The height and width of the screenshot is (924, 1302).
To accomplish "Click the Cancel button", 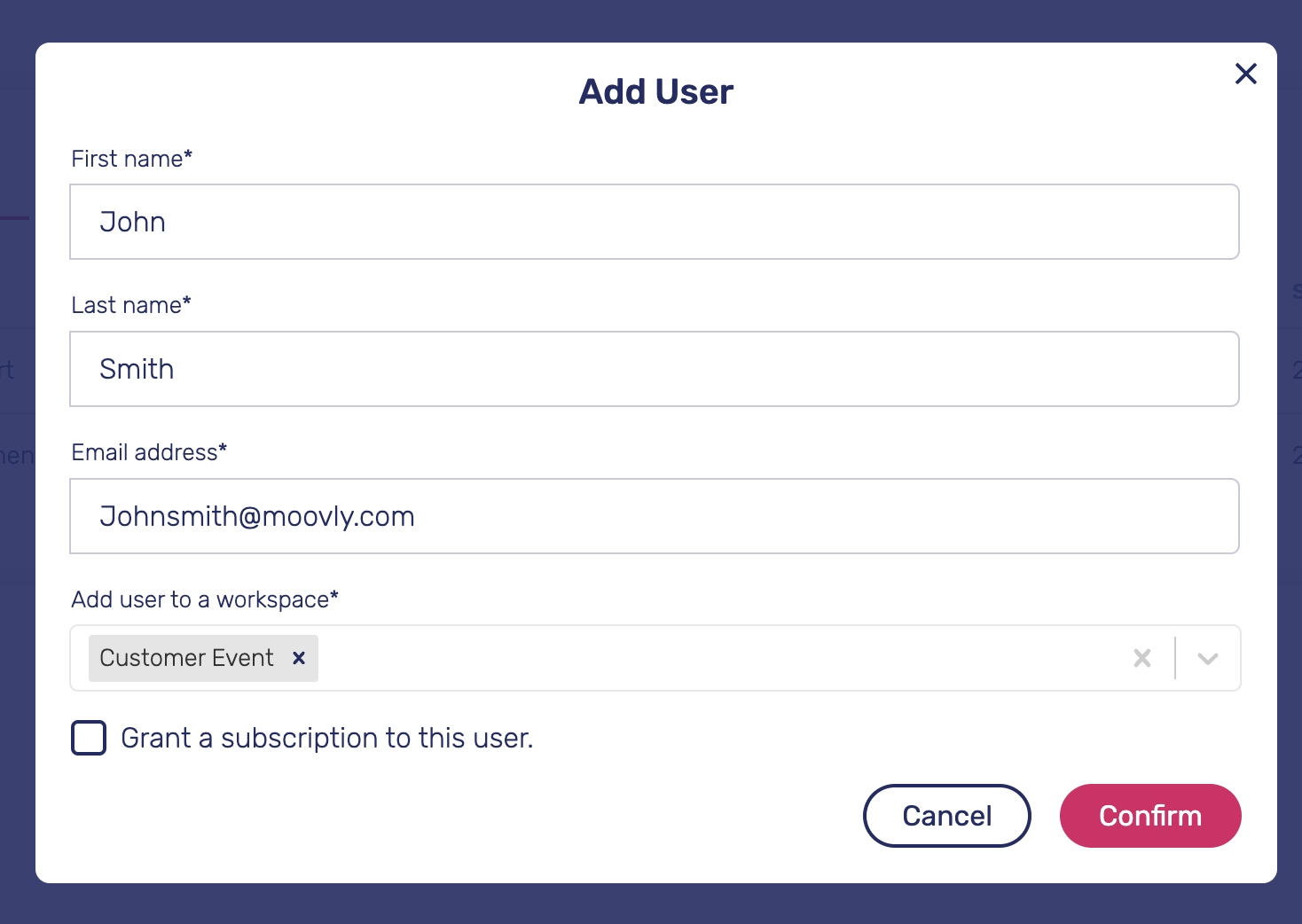I will click(x=947, y=816).
